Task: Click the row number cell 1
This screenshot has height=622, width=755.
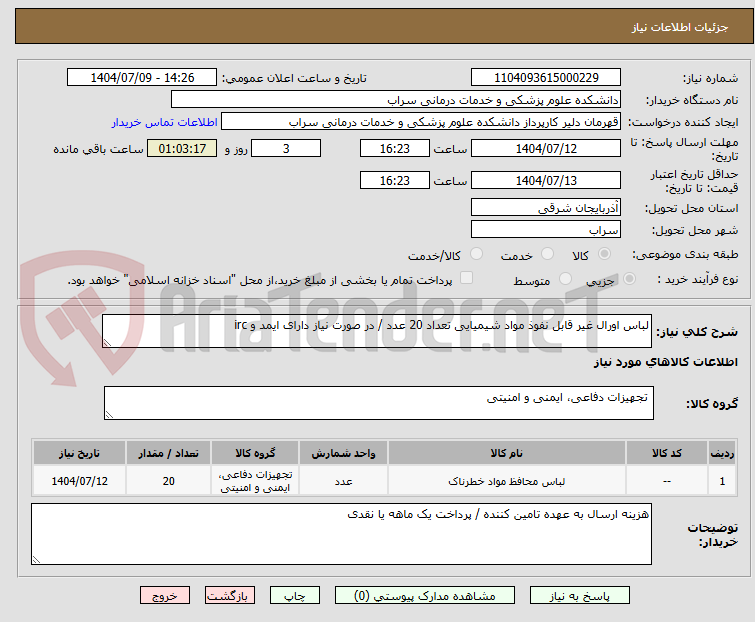Action: tap(722, 481)
